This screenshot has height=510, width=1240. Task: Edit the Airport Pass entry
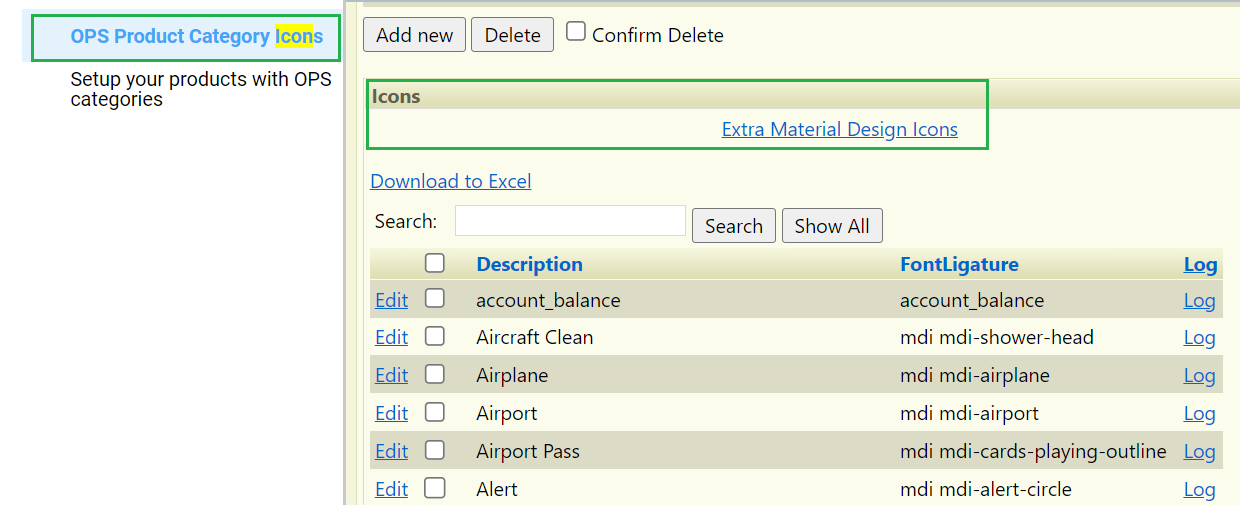point(391,451)
